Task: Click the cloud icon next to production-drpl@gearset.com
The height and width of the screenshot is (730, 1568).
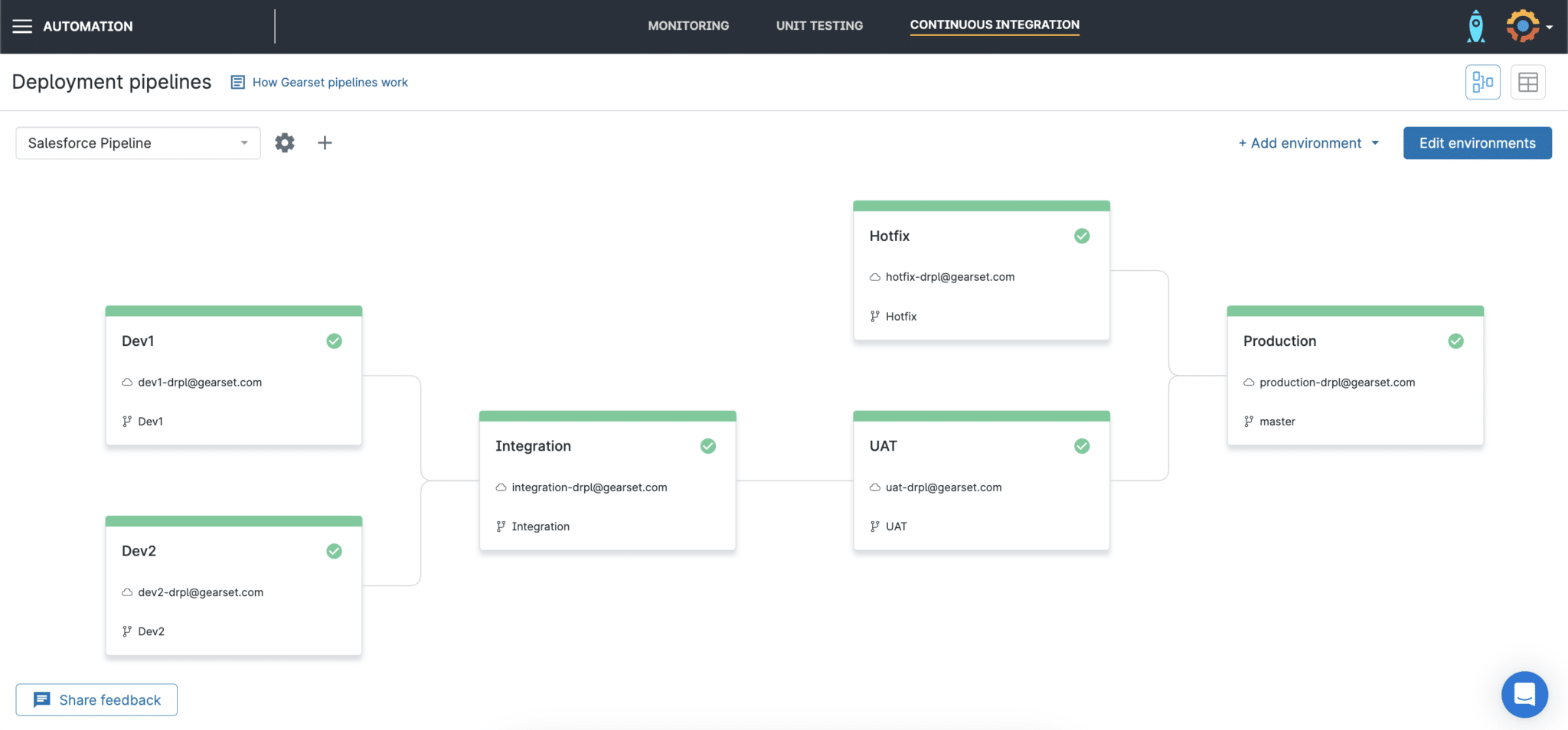Action: point(1248,382)
